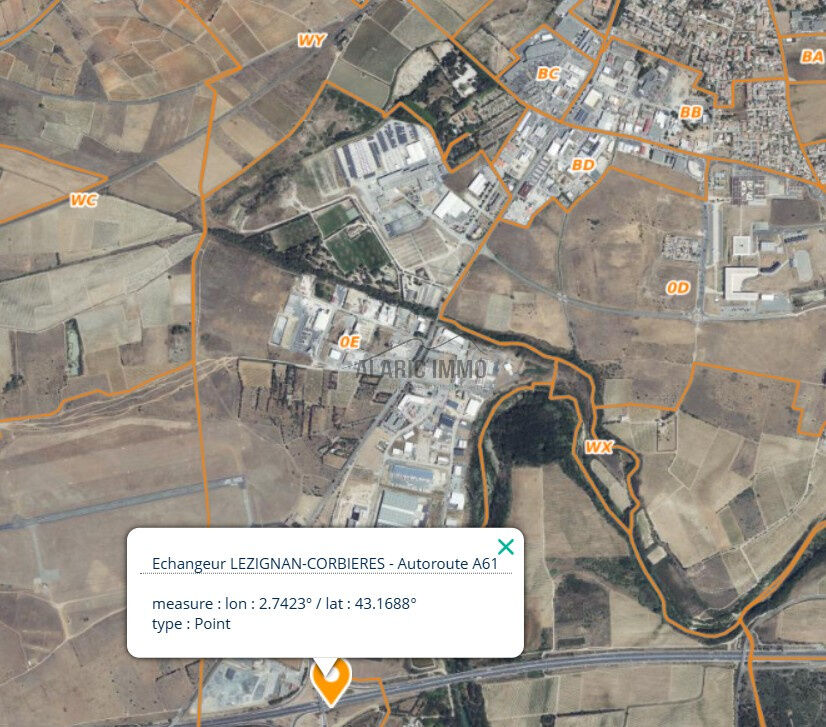Click the green sports field near OE
This screenshot has width=826, height=727.
(359, 251)
